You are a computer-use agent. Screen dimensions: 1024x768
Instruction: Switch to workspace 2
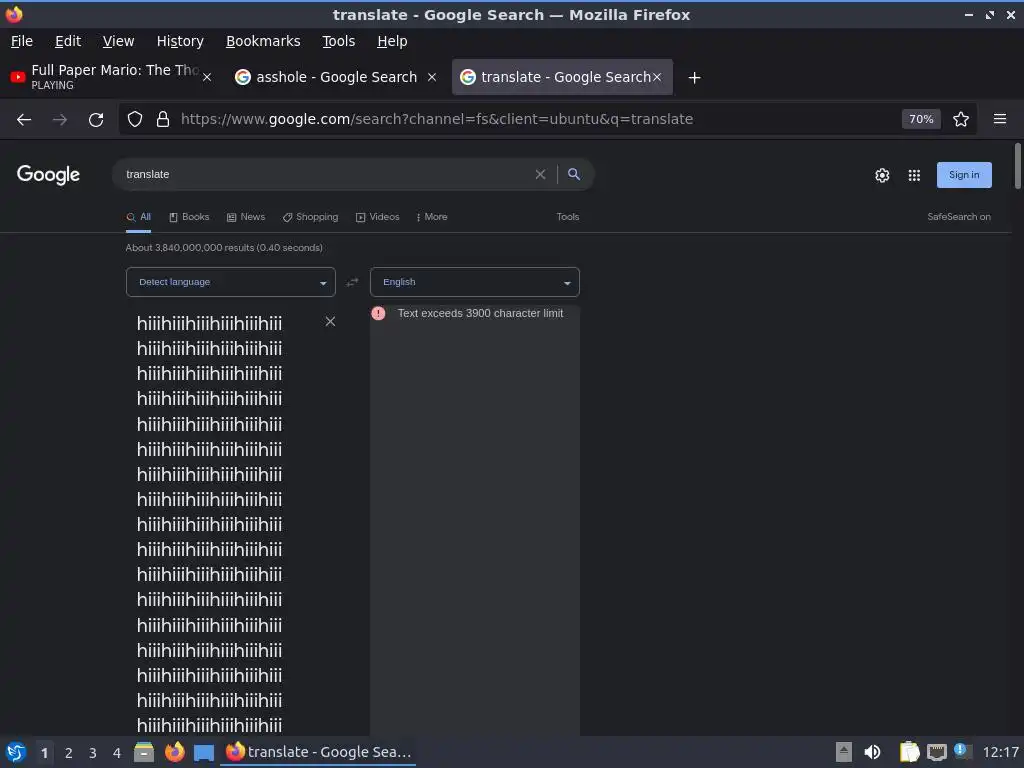coord(69,753)
